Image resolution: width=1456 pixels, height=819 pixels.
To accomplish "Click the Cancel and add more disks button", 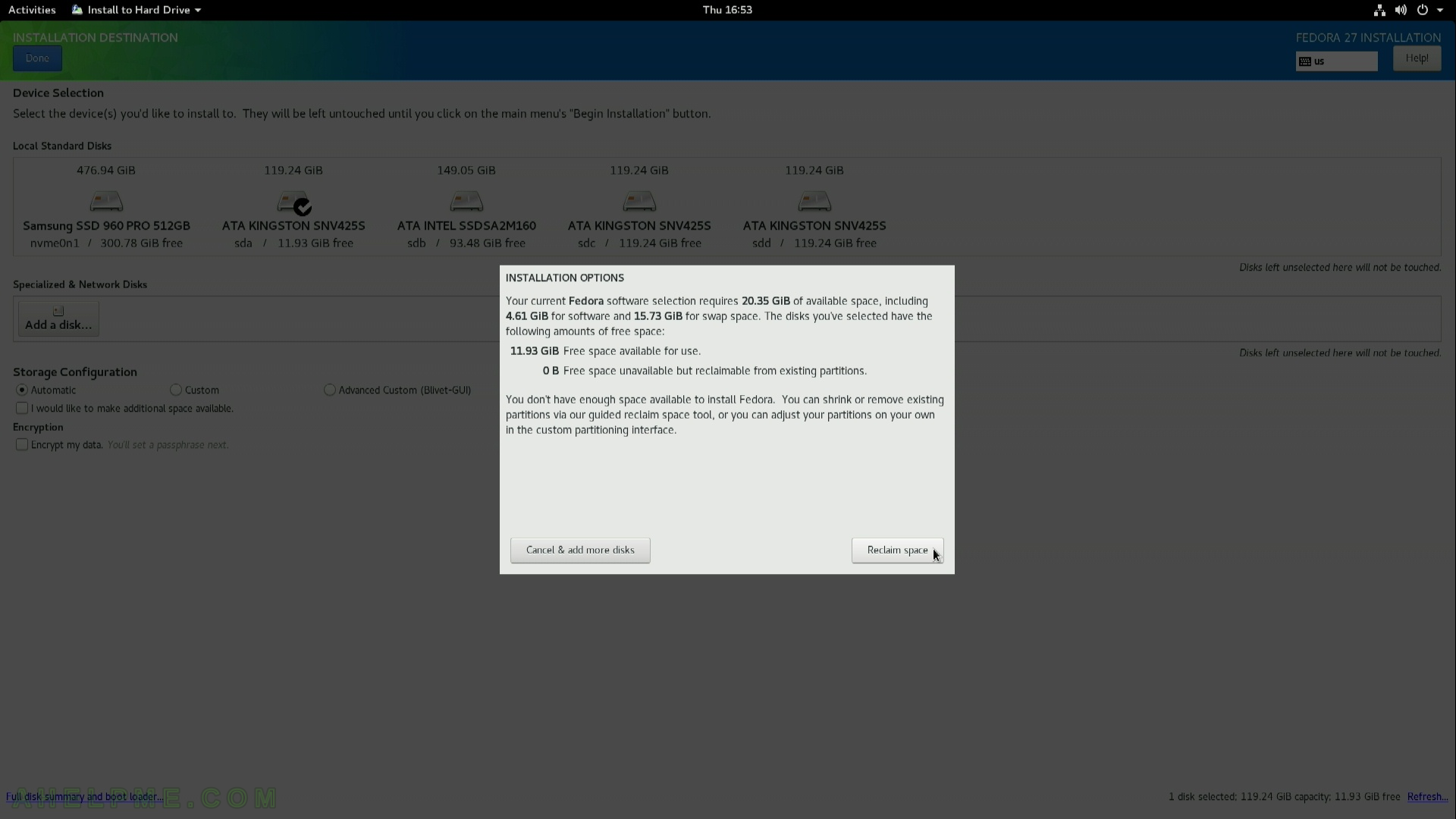I will [580, 549].
